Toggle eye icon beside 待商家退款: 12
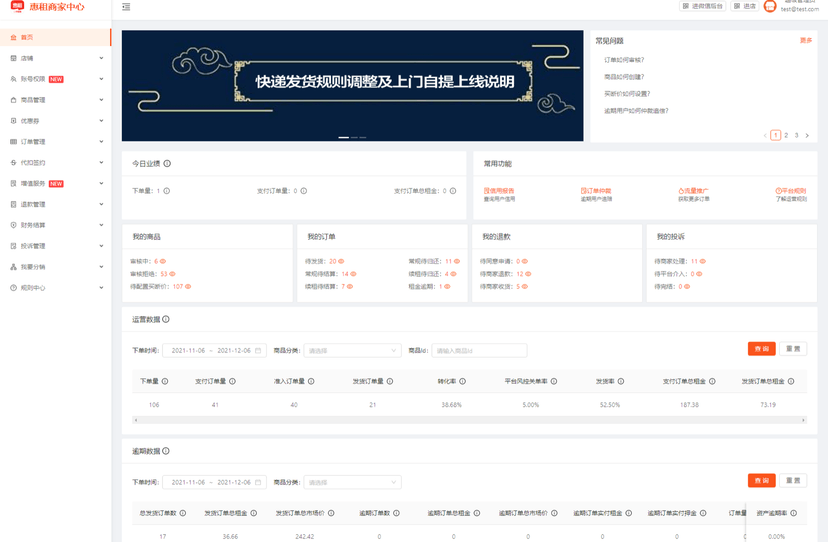Screen dimensions: 828x542 click(x=528, y=274)
